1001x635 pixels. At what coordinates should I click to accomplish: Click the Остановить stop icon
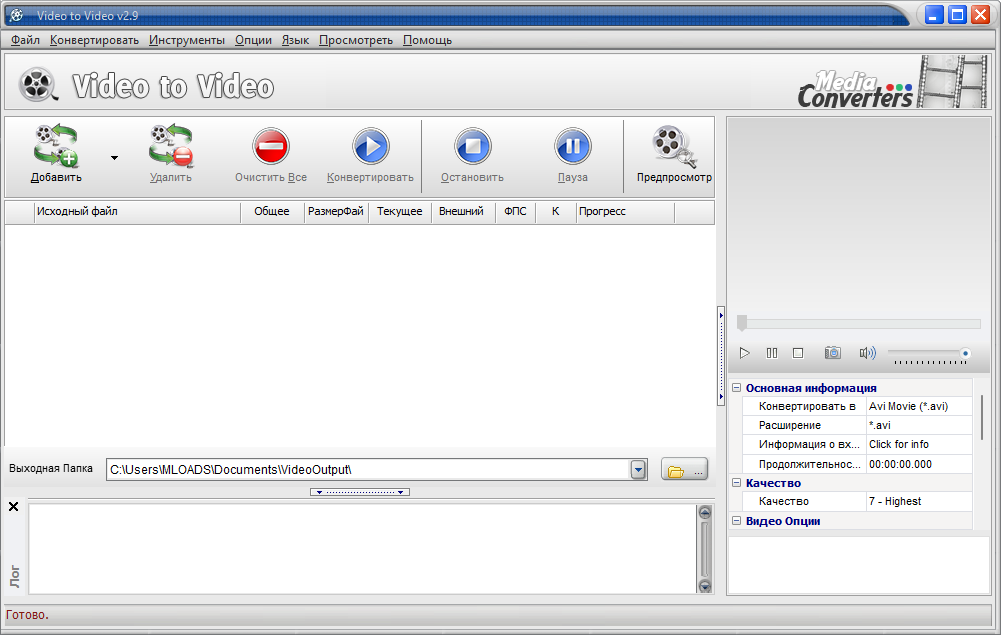pos(472,146)
